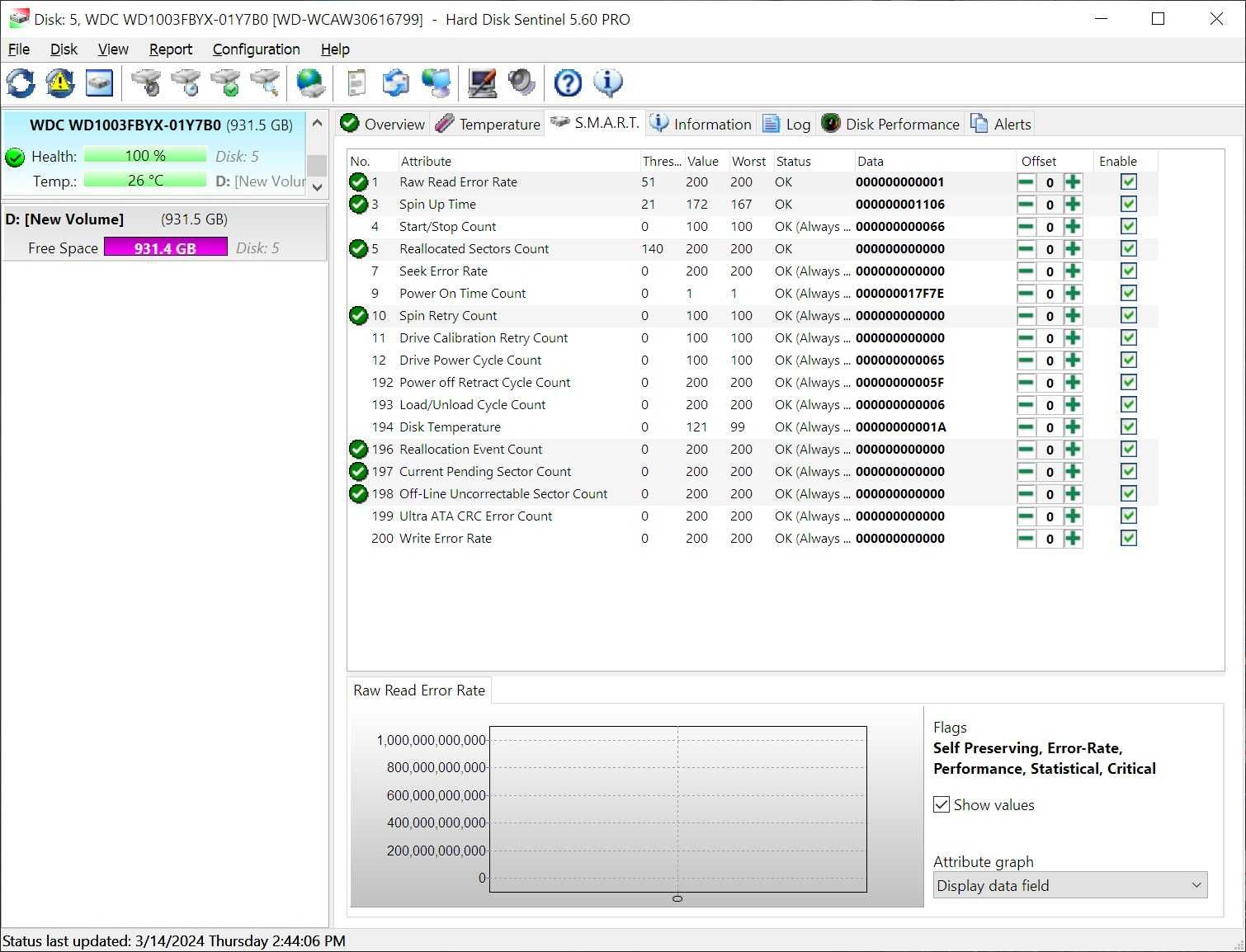Open Help via blue question mark icon
The width and height of the screenshot is (1246, 952).
568,82
